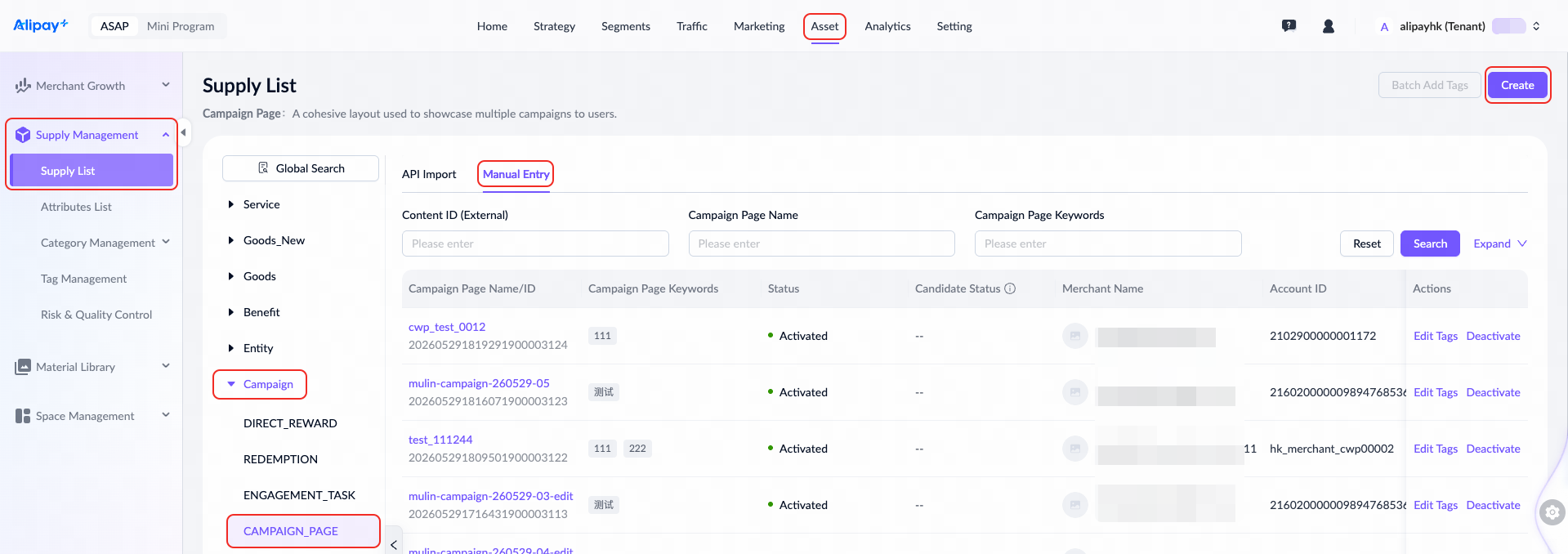The image size is (1568, 554).
Task: Click merchant avatar in mulin-campaign-260529-03-edit row
Action: (1075, 505)
